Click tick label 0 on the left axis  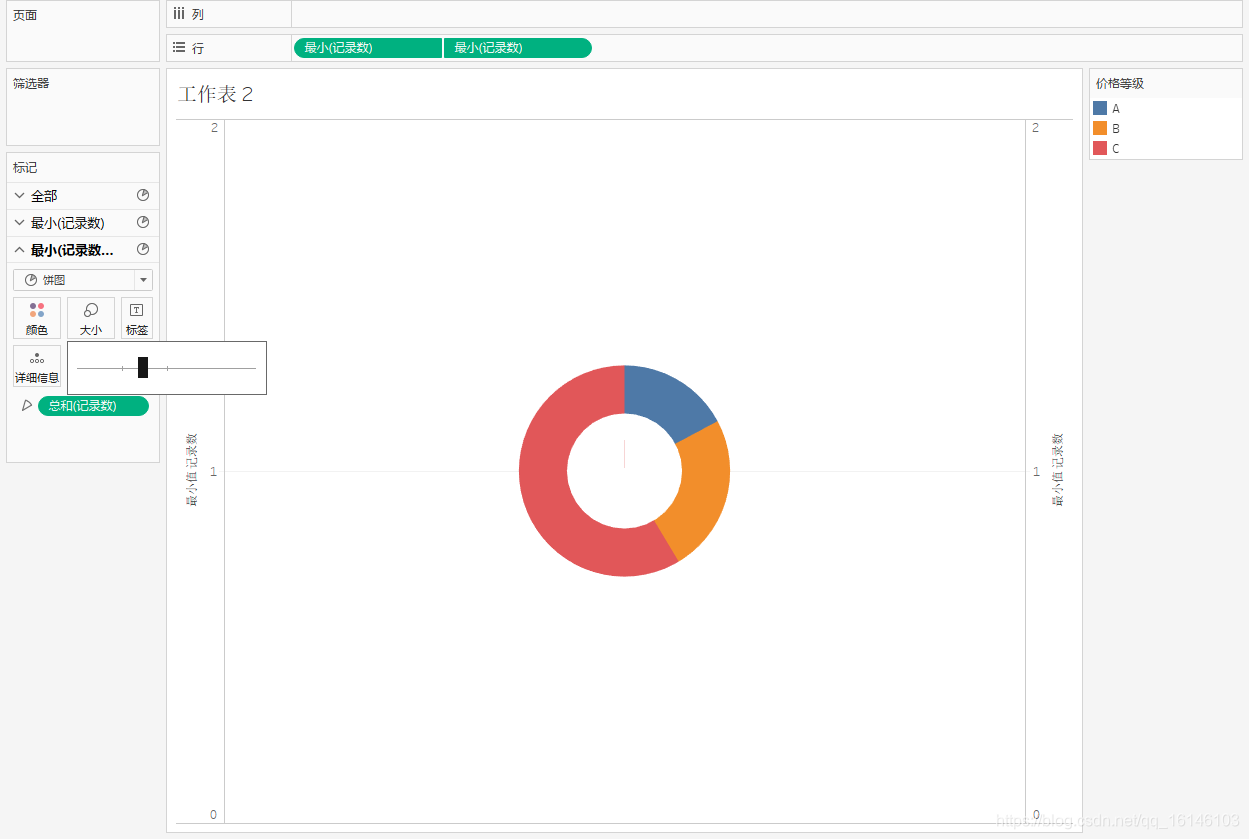[213, 814]
